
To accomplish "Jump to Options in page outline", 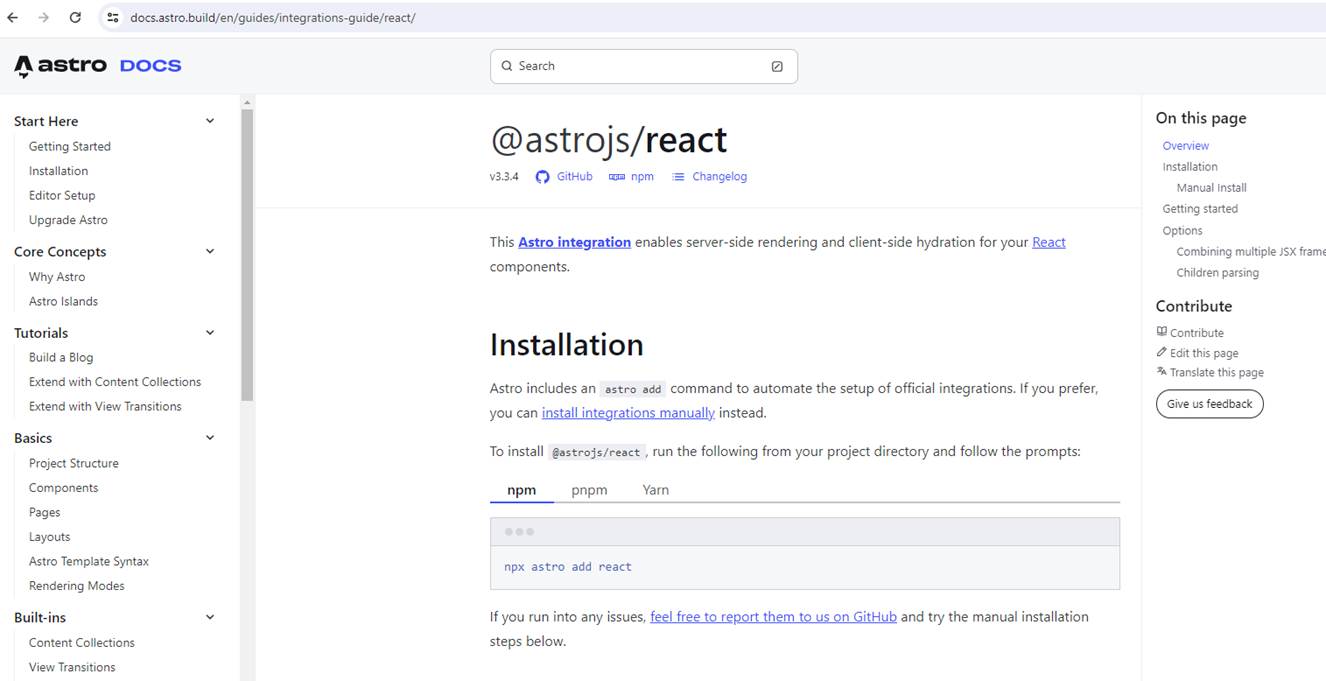I will pyautogui.click(x=1183, y=231).
